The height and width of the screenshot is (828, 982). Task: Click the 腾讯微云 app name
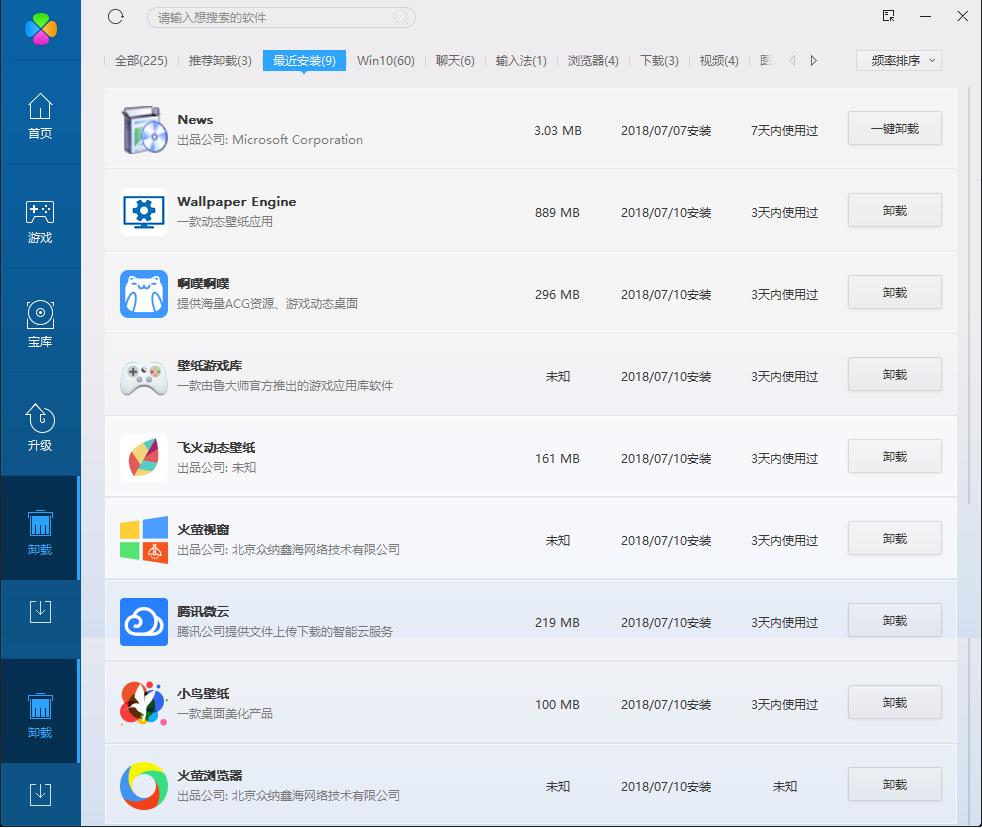(x=204, y=612)
